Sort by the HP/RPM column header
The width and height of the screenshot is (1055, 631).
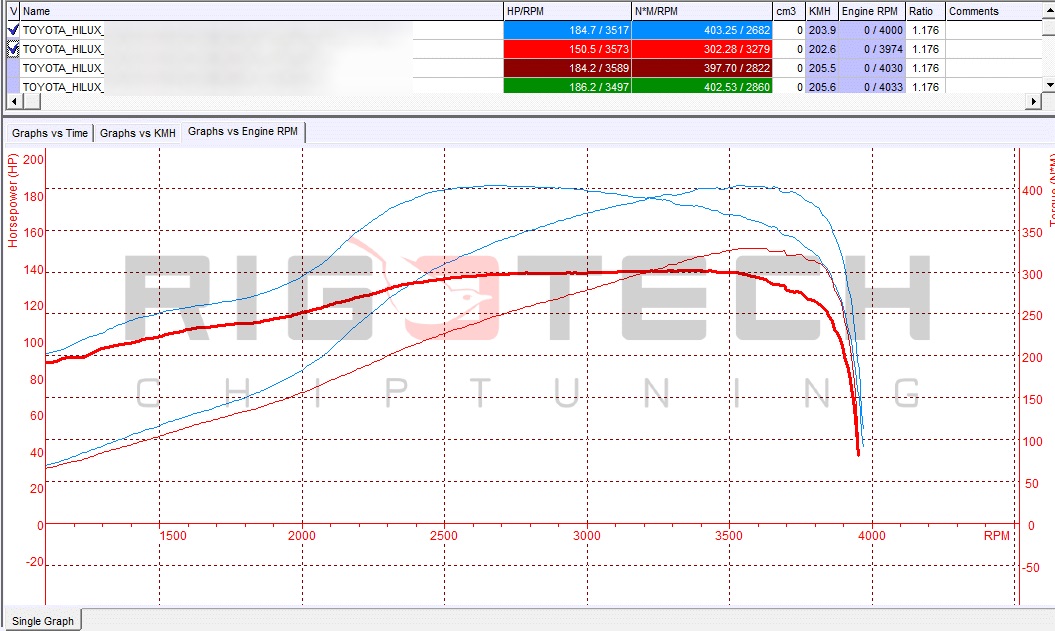tap(567, 11)
